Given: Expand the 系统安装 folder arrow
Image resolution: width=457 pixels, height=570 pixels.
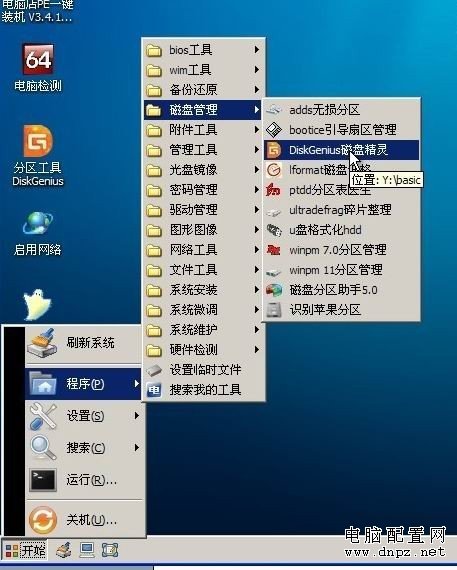Looking at the screenshot, I should pos(257,290).
